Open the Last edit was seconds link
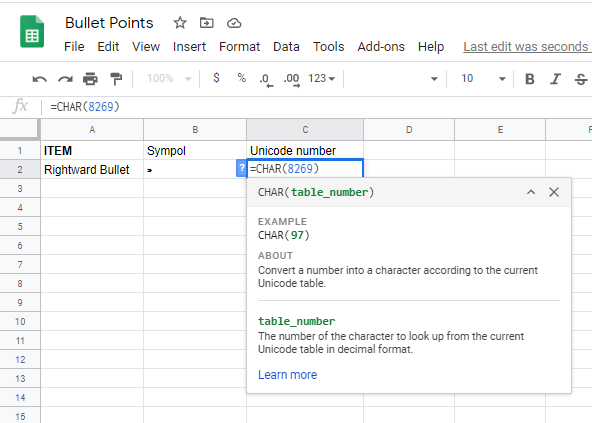592x423 pixels. click(527, 46)
